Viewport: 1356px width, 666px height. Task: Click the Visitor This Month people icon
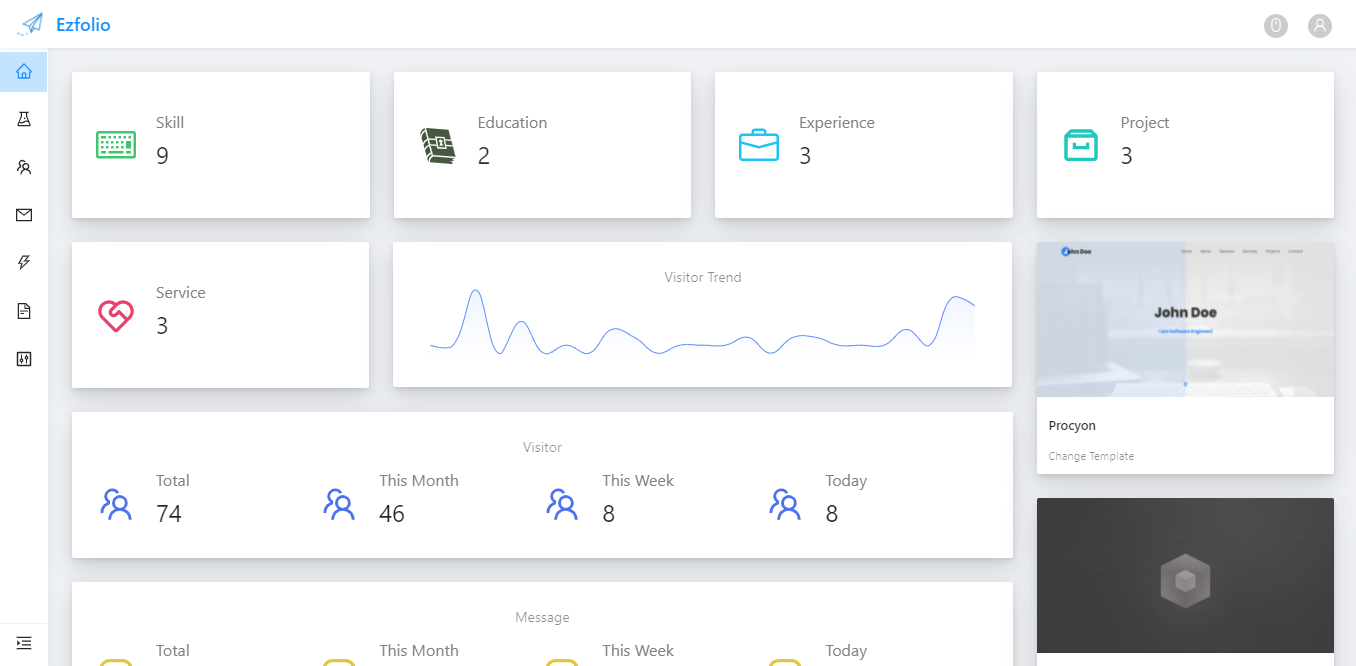click(x=339, y=503)
